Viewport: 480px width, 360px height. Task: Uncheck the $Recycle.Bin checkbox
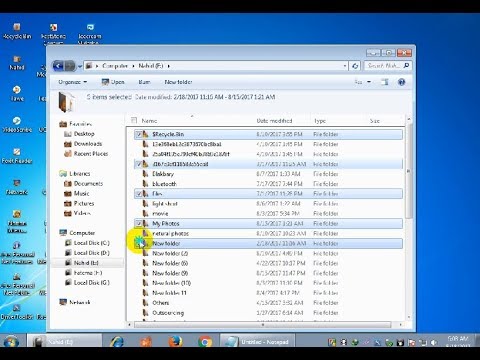139,134
